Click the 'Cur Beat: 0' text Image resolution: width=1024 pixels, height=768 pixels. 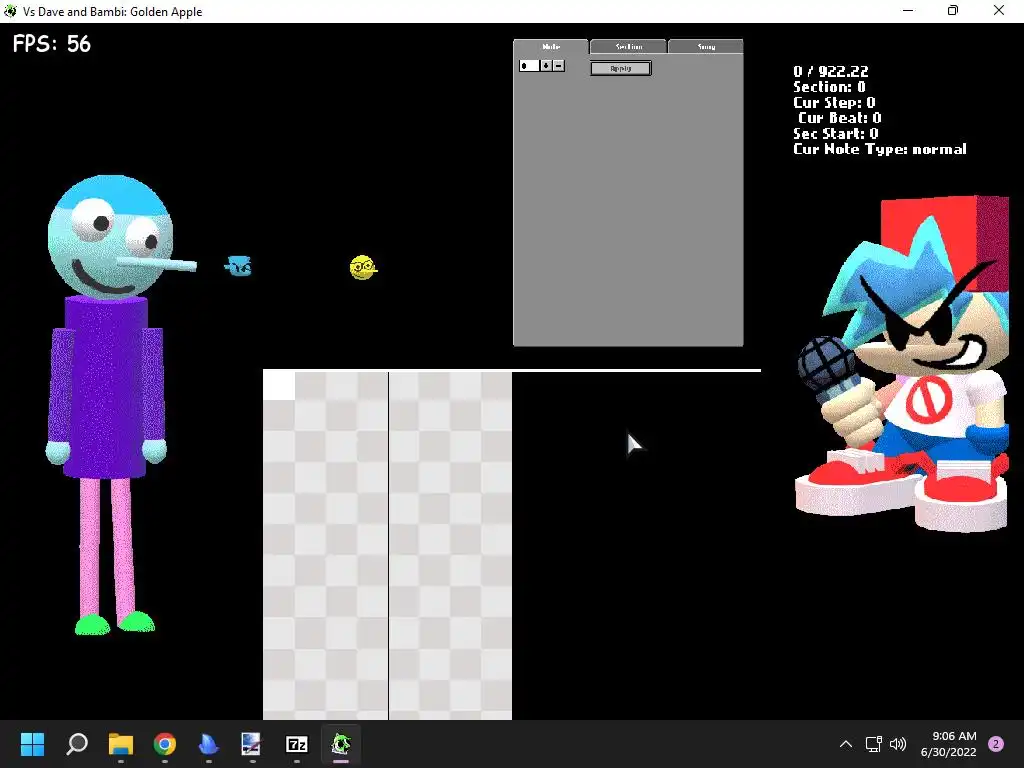pos(839,118)
